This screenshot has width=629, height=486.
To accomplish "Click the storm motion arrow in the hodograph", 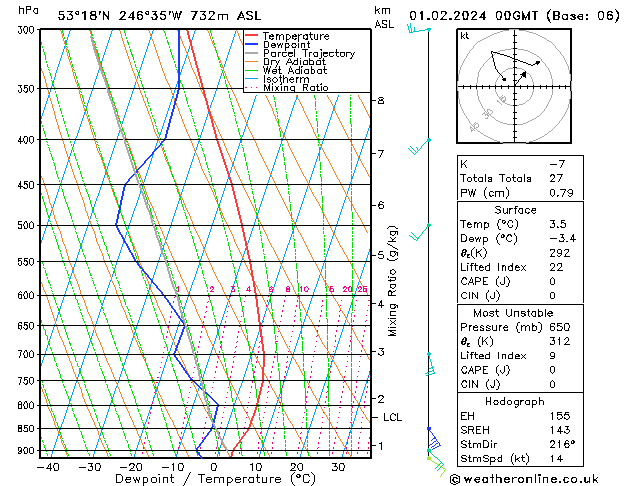I will [x=521, y=78].
